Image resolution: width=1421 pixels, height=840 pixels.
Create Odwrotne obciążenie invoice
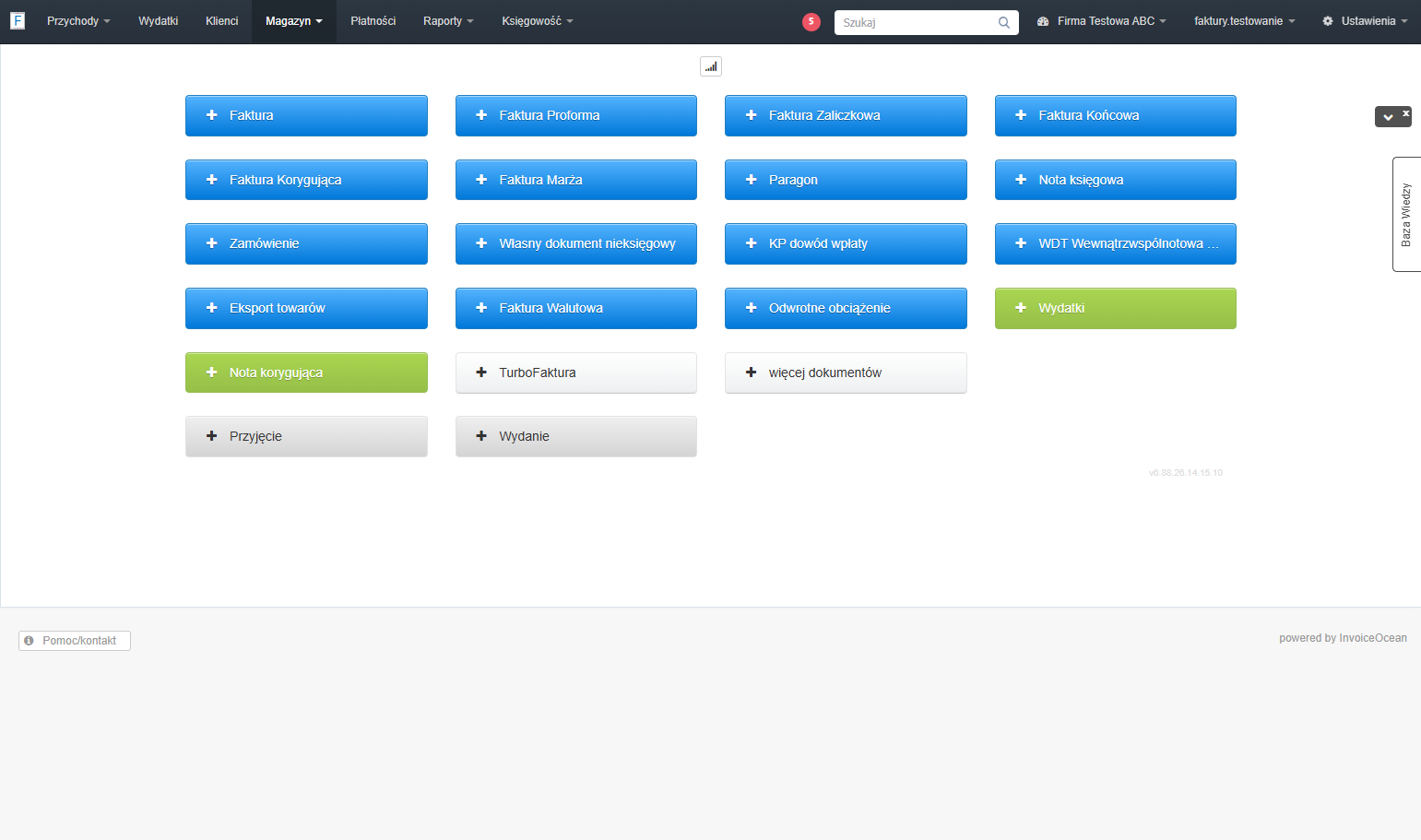[846, 308]
